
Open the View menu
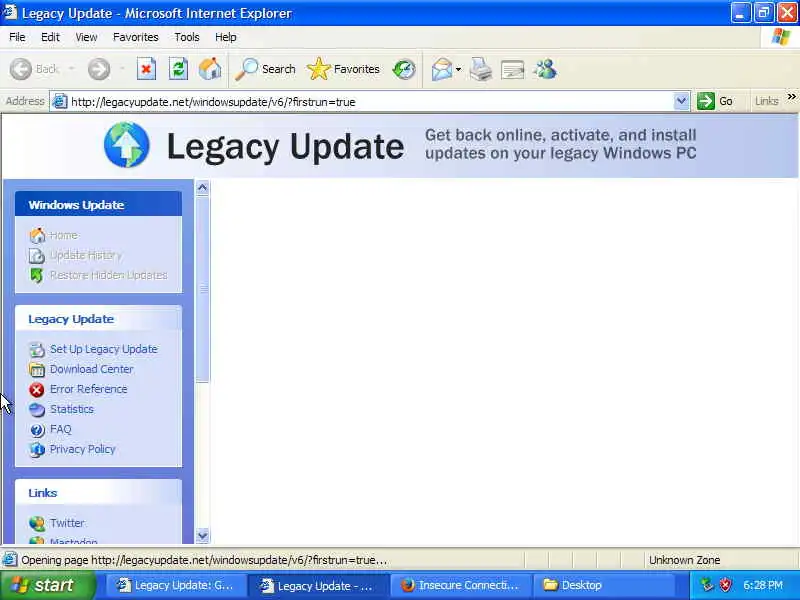pos(86,37)
